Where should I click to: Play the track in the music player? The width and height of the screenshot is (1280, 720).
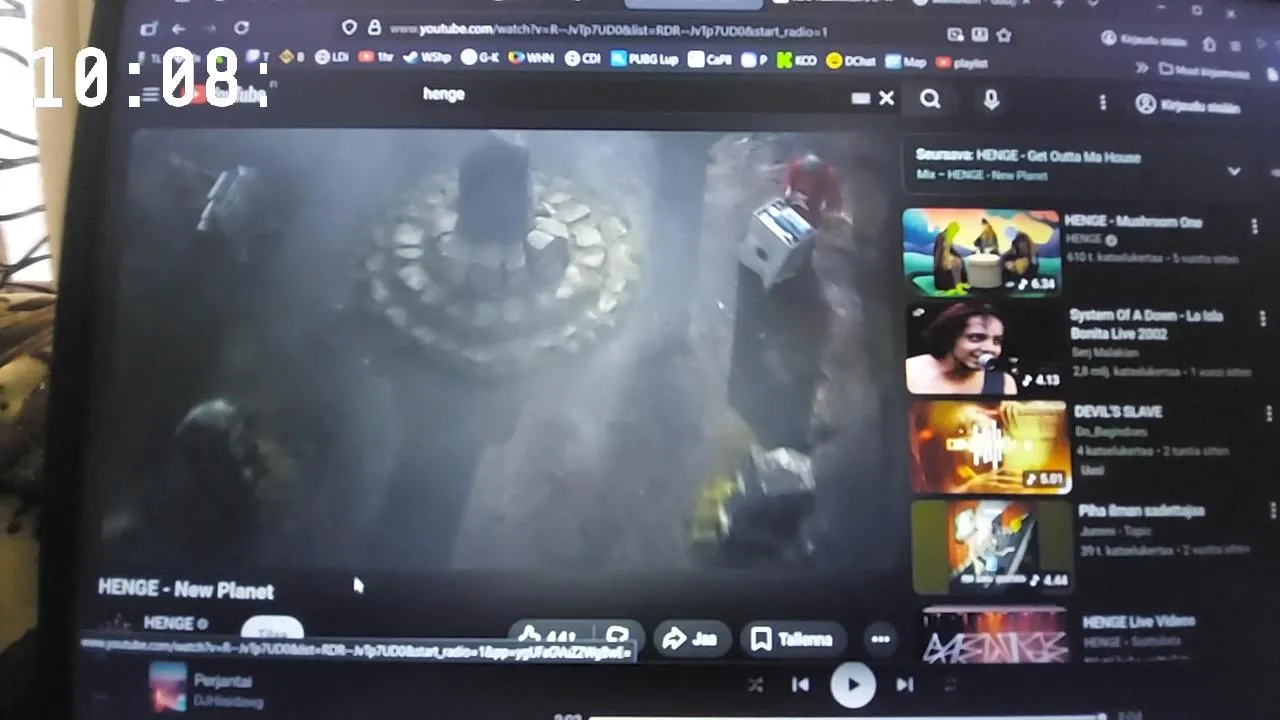[x=853, y=685]
